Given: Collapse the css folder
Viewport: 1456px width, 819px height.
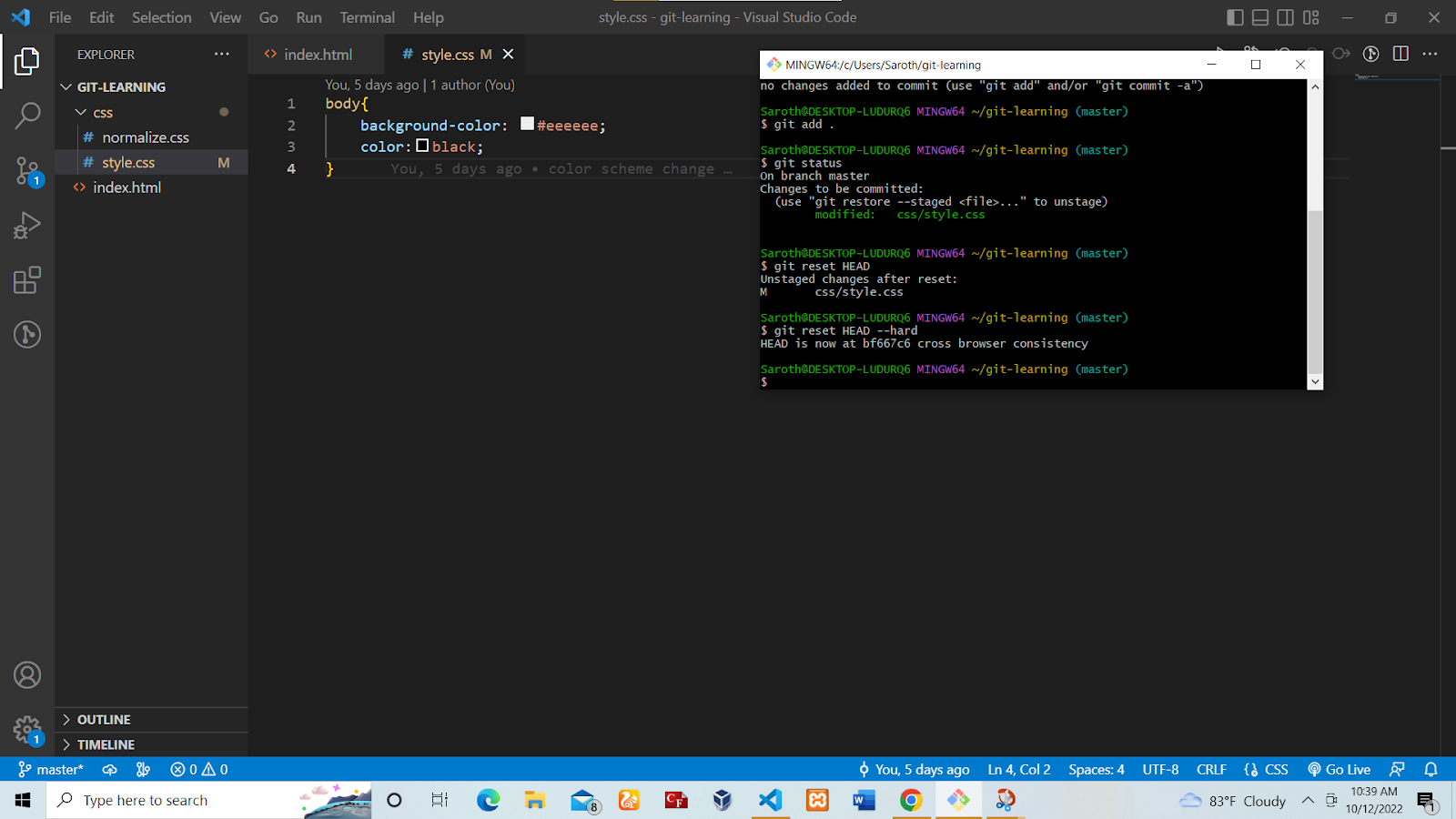Looking at the screenshot, I should tap(102, 113).
